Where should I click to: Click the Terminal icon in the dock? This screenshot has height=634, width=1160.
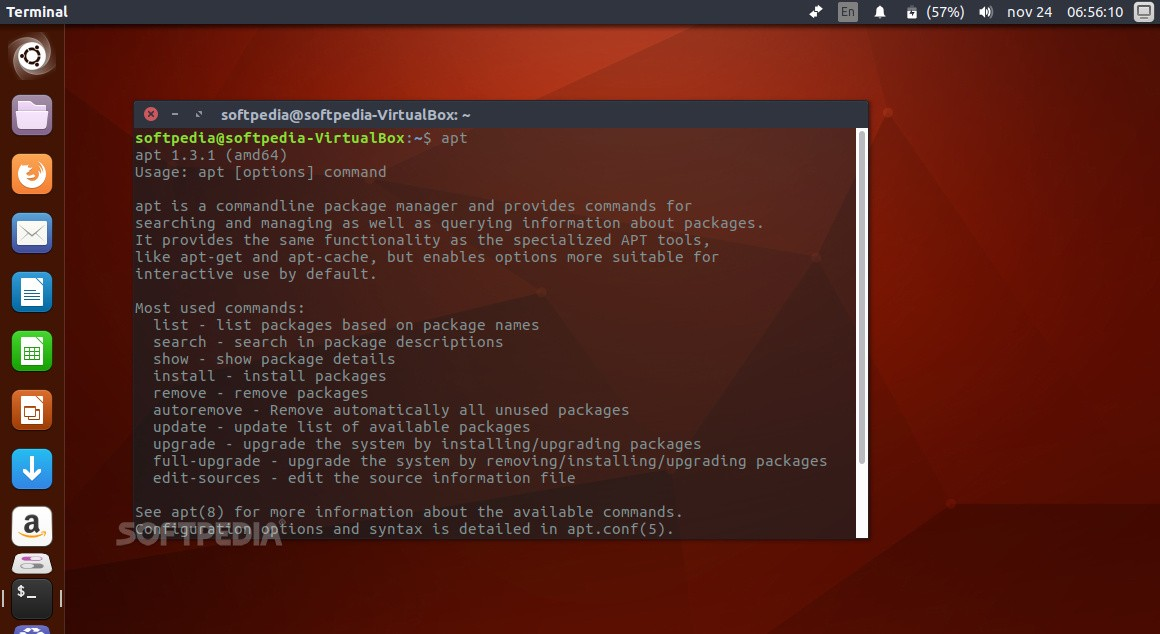(32, 597)
